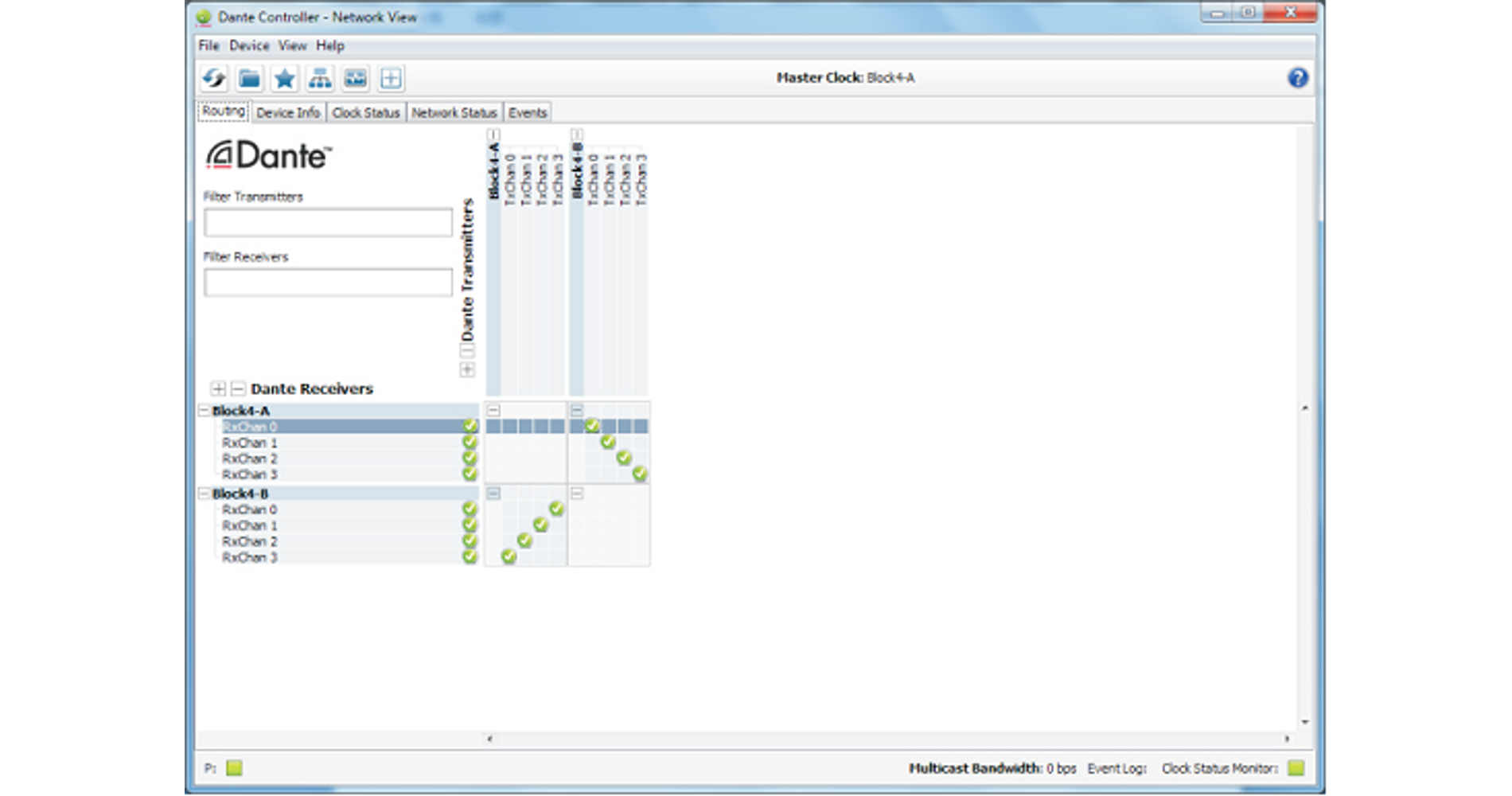Click the folder load preset toolbar icon

(249, 78)
